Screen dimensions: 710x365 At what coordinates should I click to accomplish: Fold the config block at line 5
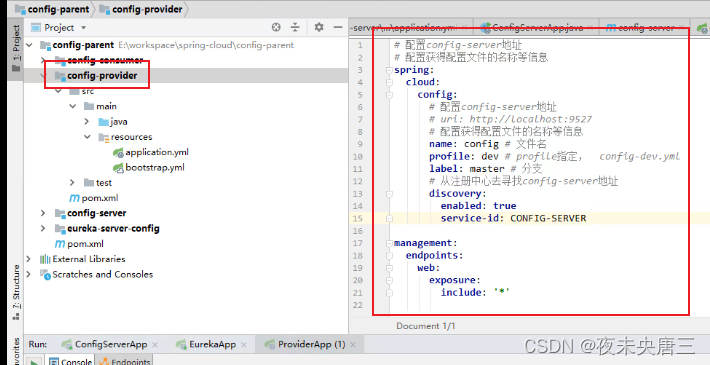click(x=389, y=95)
